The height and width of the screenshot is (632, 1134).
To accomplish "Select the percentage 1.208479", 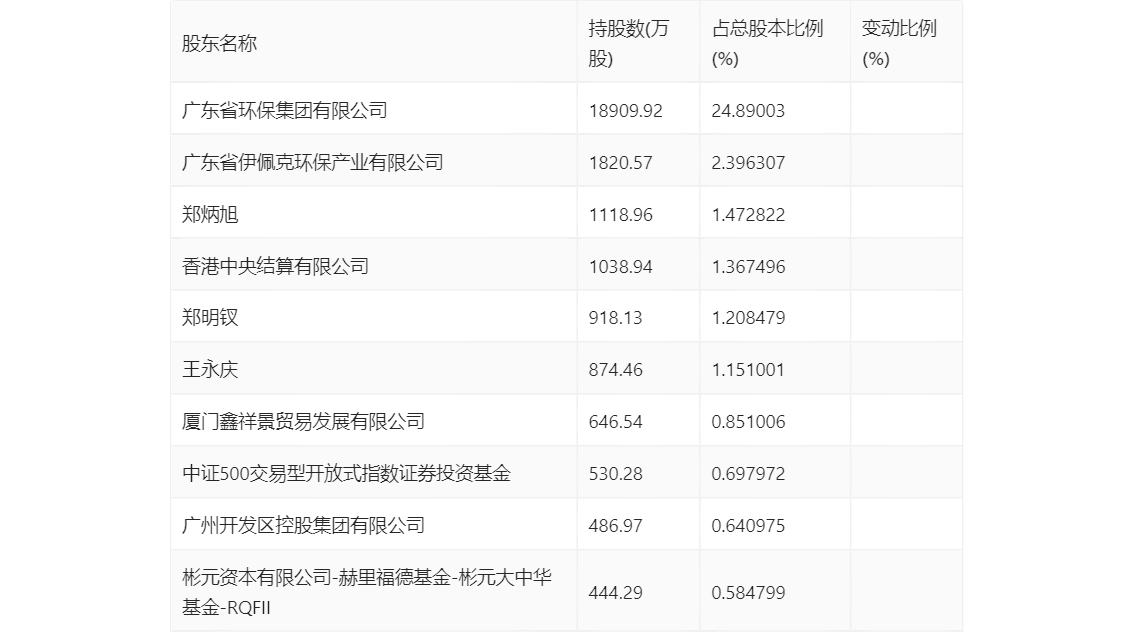I will [x=748, y=317].
